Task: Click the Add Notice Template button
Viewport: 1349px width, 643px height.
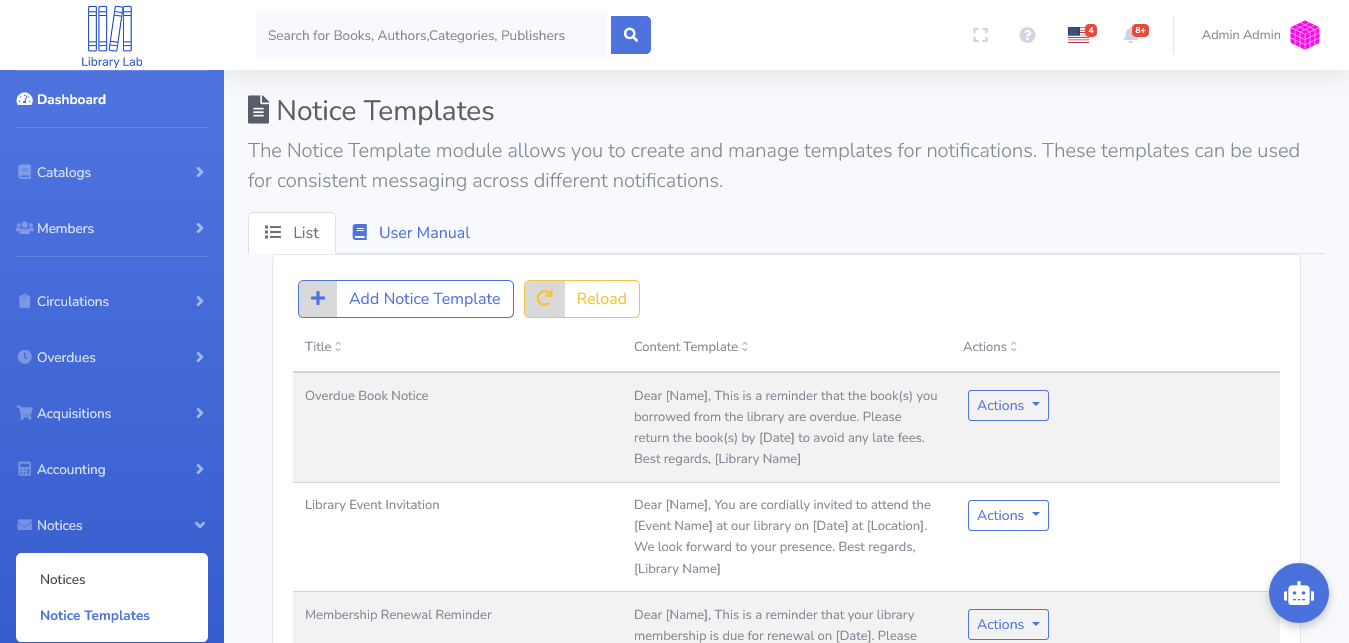Action: [406, 299]
